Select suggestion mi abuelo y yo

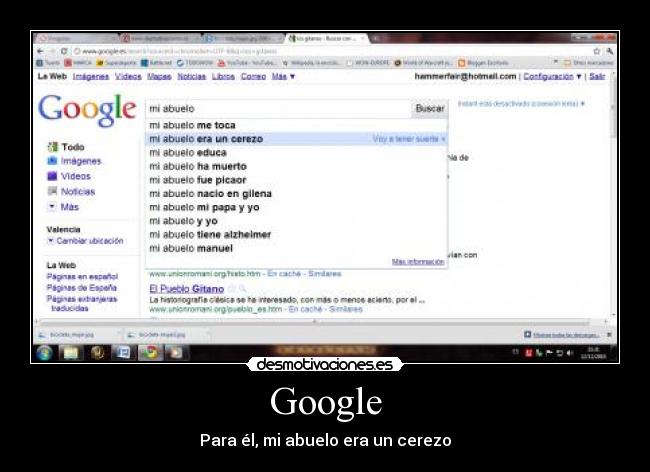click(296, 221)
